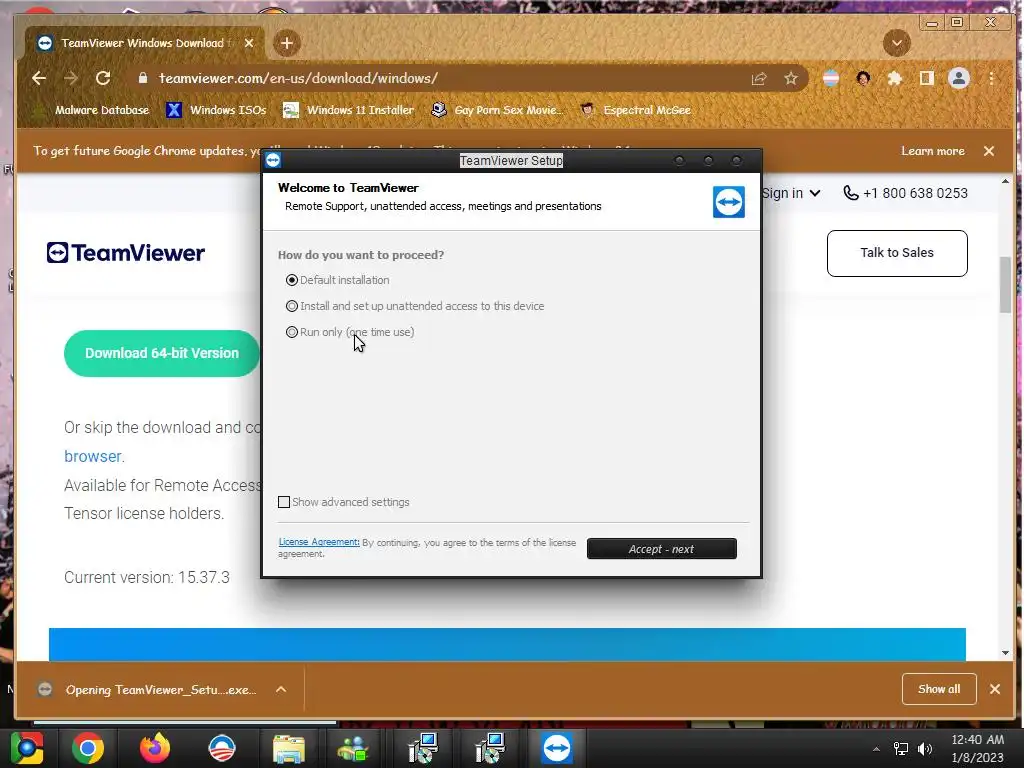Click the network icon in system tray
Screen dimensions: 1024x768
(x=901, y=749)
